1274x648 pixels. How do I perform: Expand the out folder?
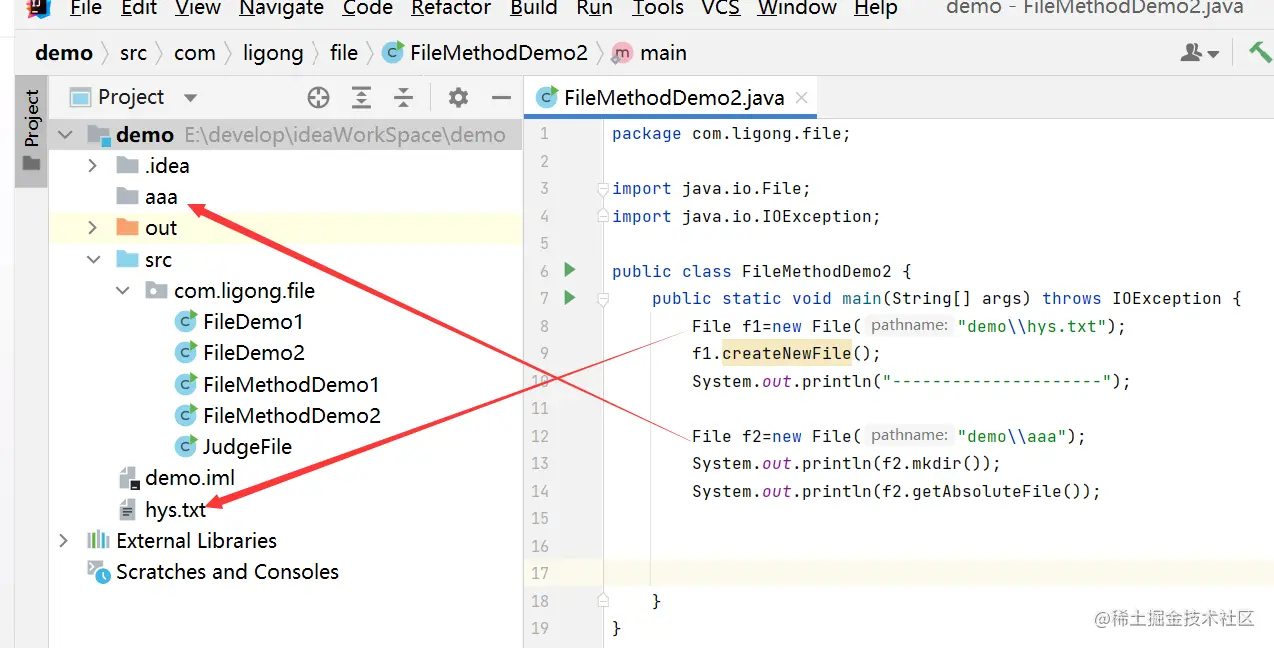click(93, 228)
